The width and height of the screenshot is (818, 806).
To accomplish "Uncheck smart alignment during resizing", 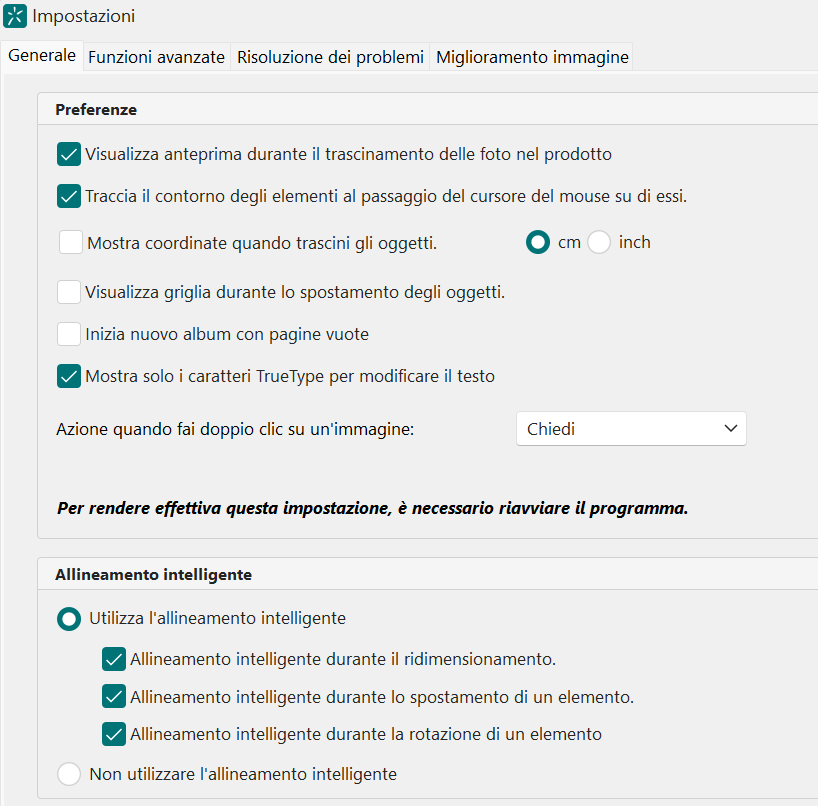I will (113, 659).
